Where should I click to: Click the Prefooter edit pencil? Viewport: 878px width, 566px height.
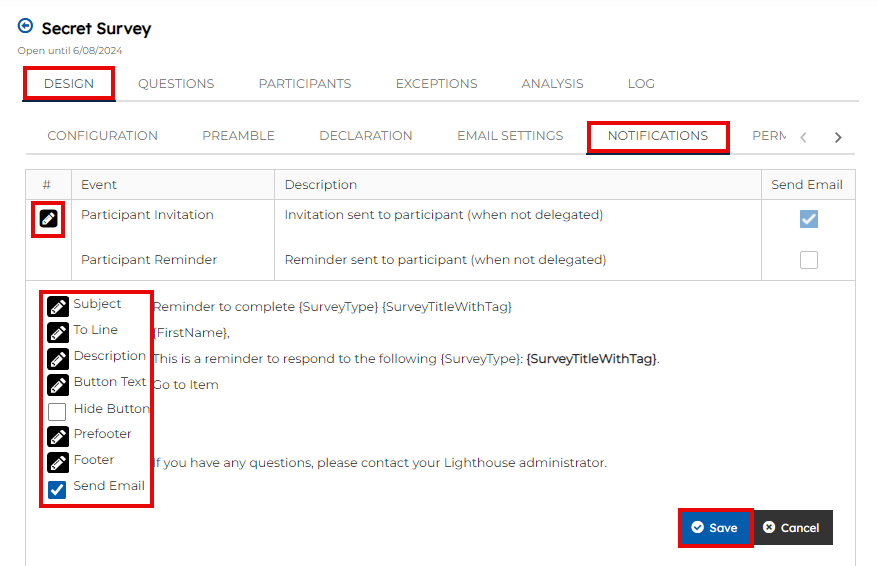coord(58,437)
